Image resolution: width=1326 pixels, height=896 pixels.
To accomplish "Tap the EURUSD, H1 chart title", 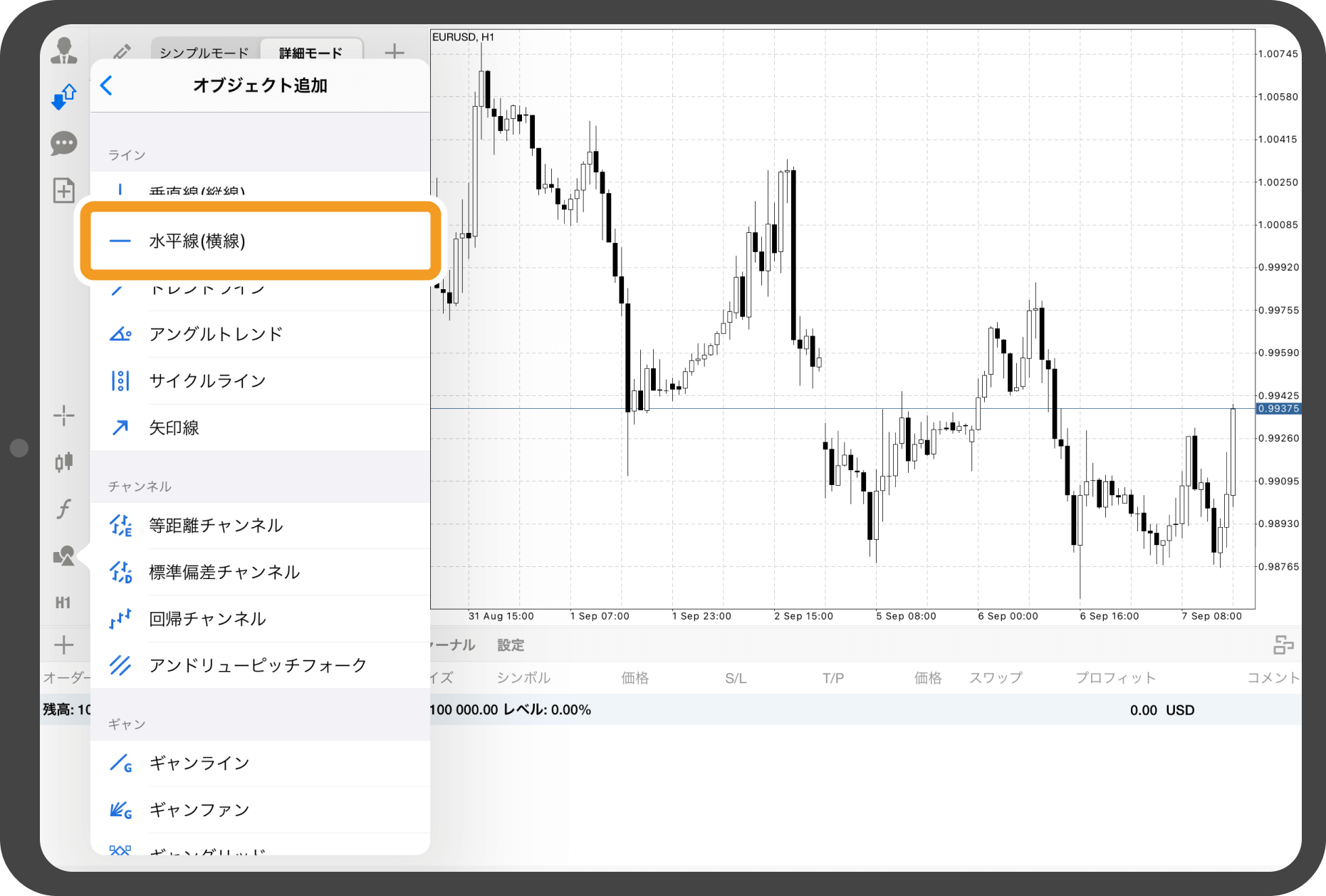I will (x=464, y=37).
